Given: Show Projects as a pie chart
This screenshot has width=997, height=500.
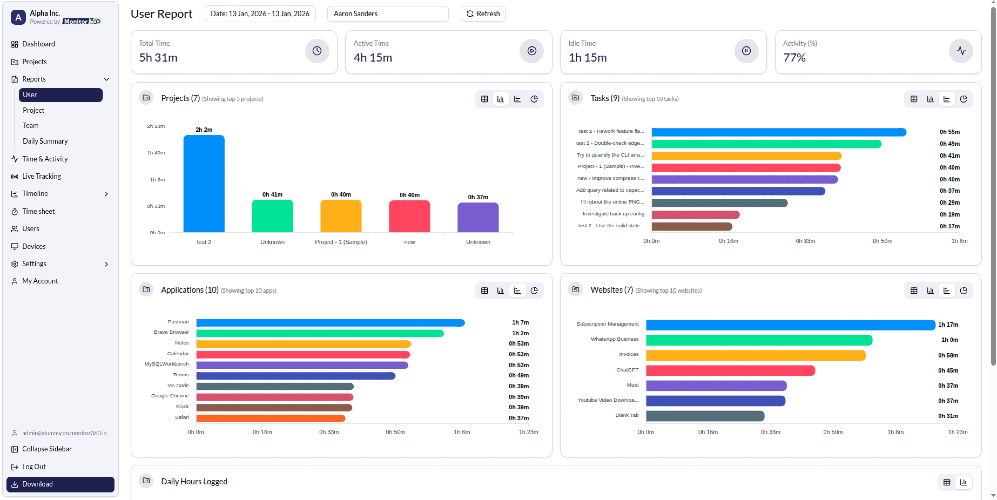Looking at the screenshot, I should pyautogui.click(x=534, y=99).
